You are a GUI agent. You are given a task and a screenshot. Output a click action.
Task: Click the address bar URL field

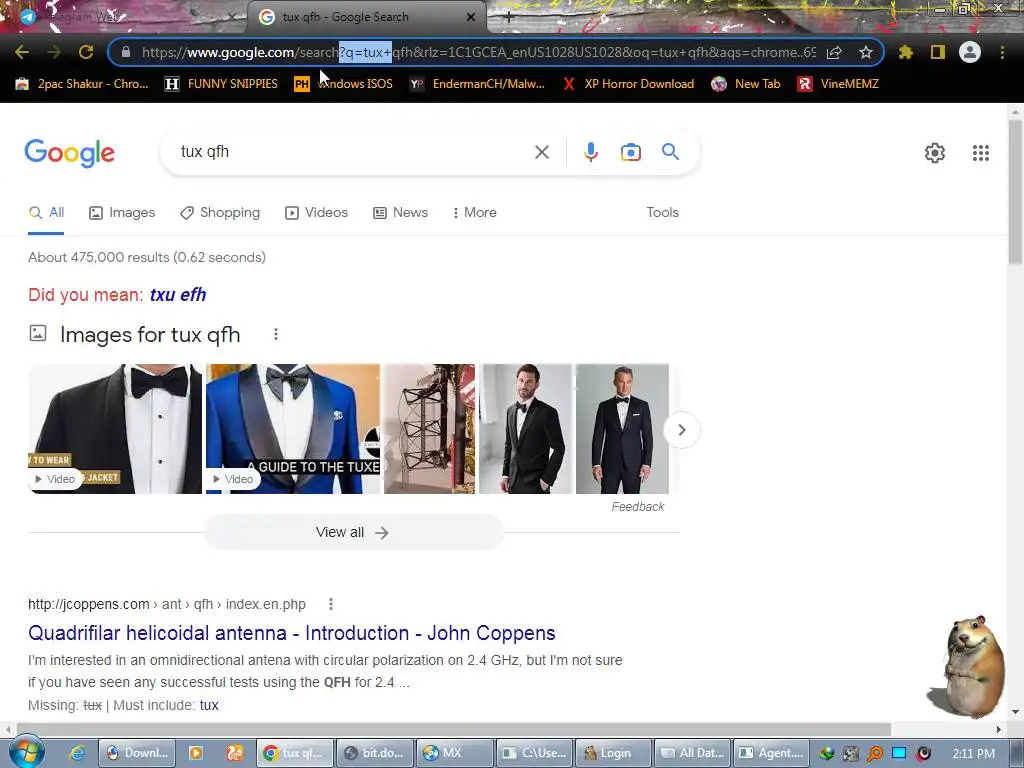pyautogui.click(x=478, y=52)
